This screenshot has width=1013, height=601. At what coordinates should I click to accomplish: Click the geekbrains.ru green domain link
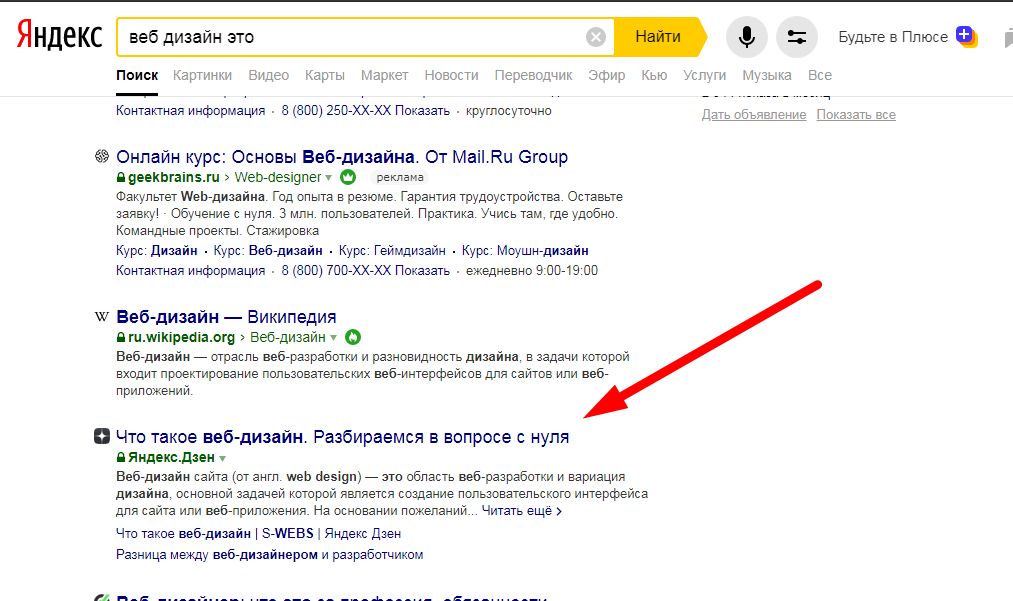tap(174, 177)
